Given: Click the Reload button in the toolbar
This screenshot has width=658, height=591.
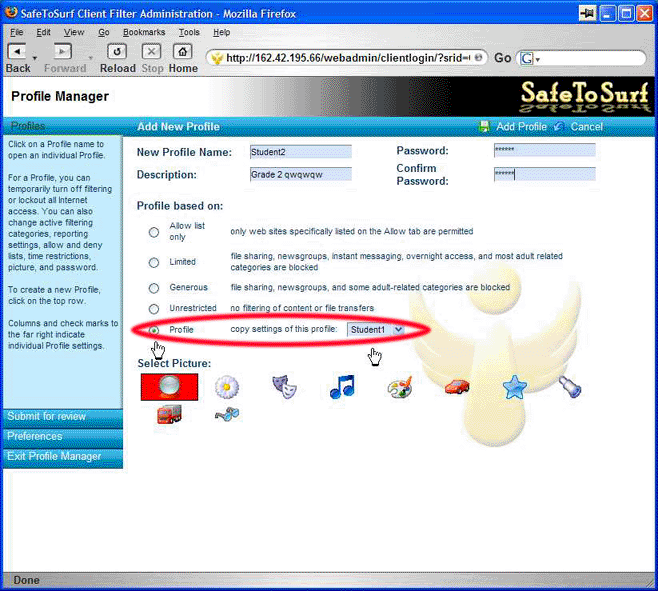Looking at the screenshot, I should (117, 57).
